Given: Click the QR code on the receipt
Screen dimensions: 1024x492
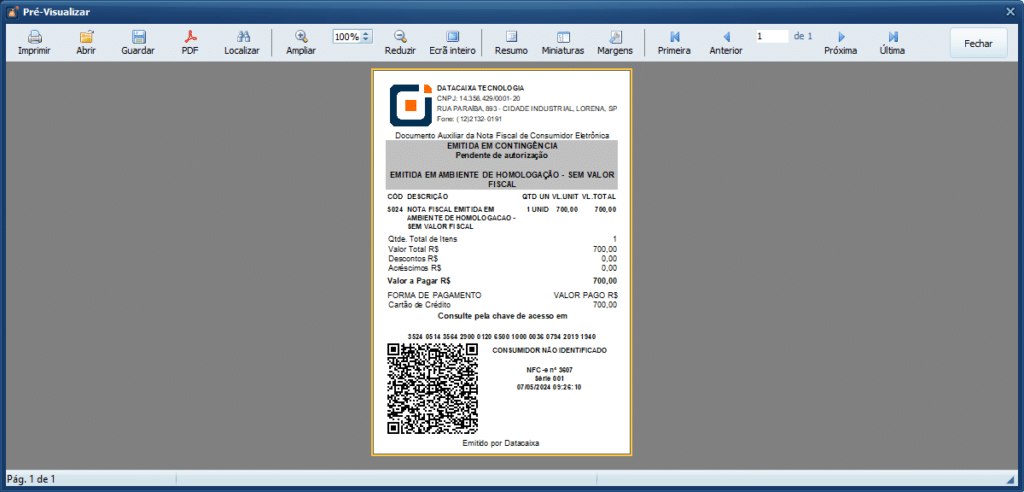Looking at the screenshot, I should click(x=432, y=389).
